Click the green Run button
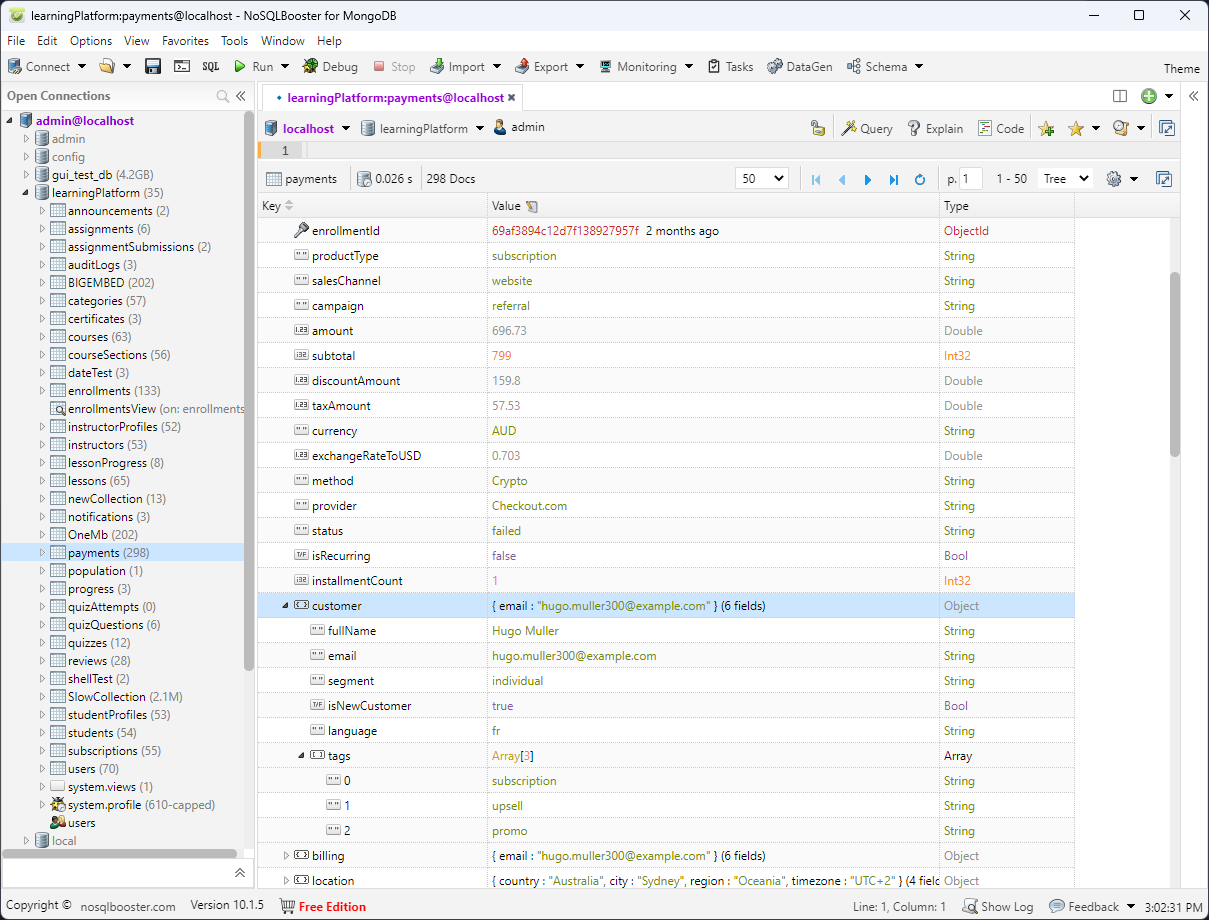The height and width of the screenshot is (920, 1209). (253, 67)
